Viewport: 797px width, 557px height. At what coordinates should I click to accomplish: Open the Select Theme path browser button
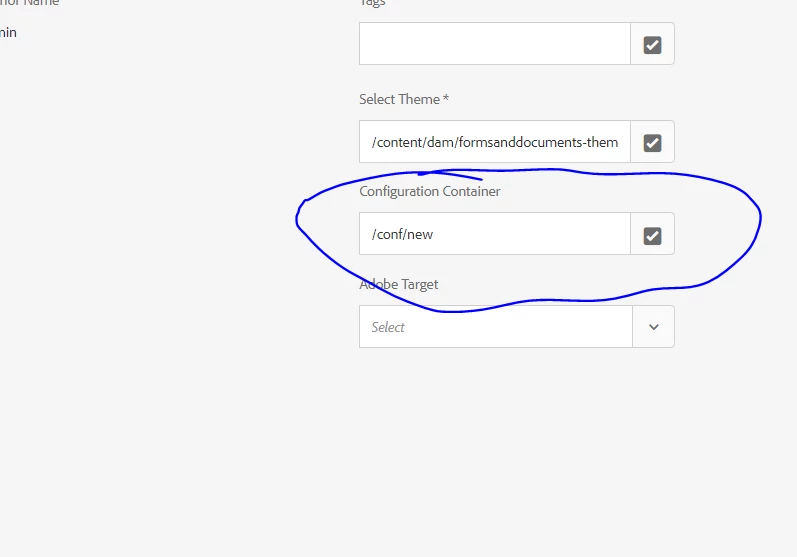pos(653,142)
